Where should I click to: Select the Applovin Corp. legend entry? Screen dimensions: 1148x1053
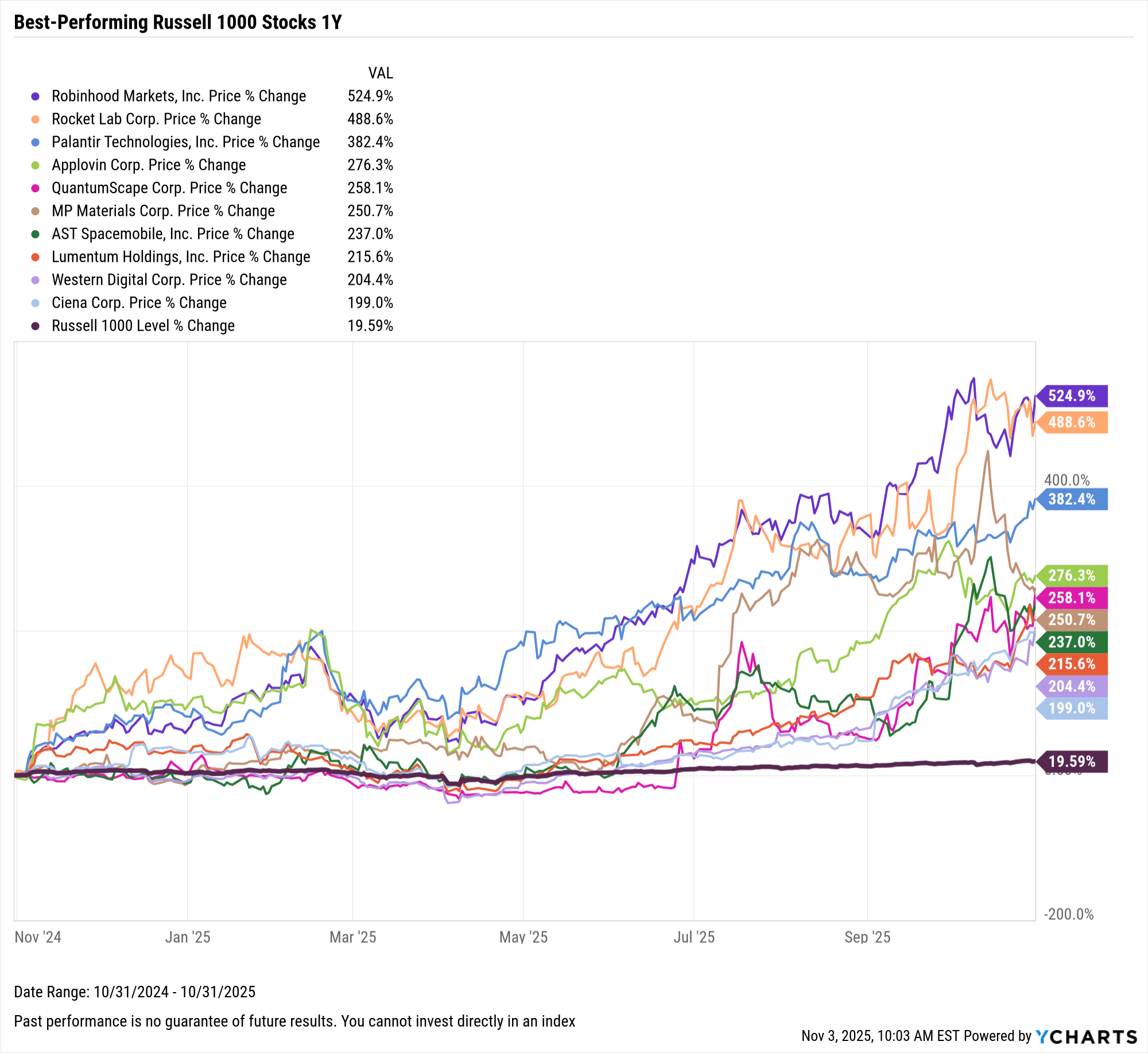pyautogui.click(x=149, y=165)
